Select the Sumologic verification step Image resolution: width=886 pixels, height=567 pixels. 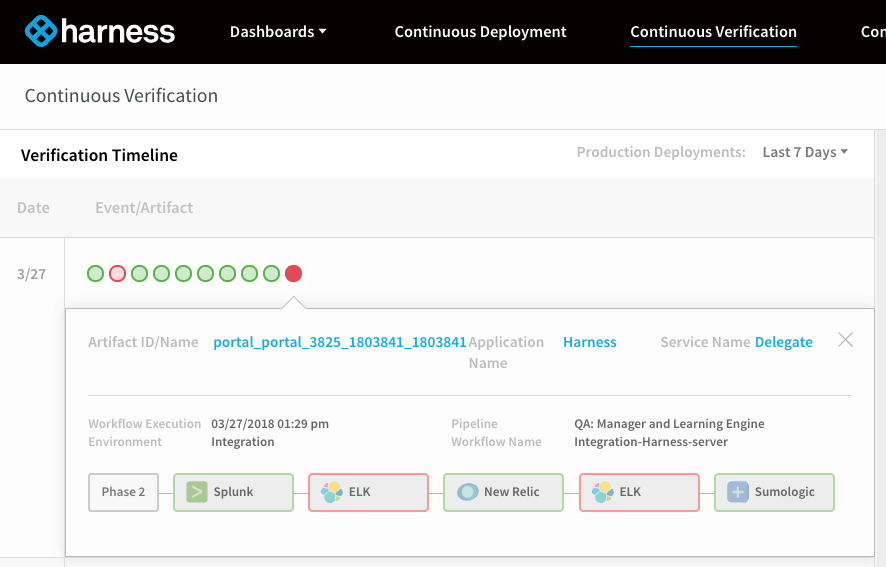[x=774, y=492]
